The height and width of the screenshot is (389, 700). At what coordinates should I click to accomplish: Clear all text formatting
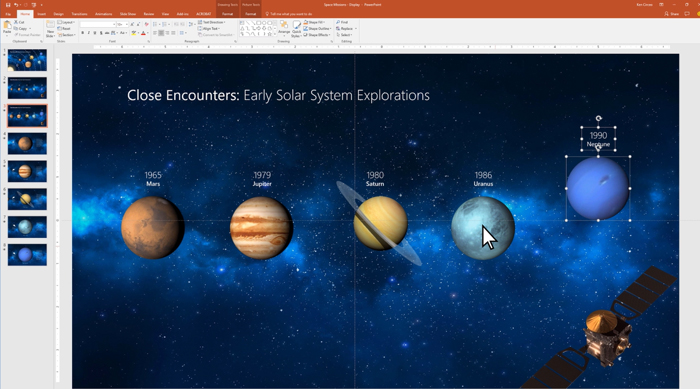point(146,24)
